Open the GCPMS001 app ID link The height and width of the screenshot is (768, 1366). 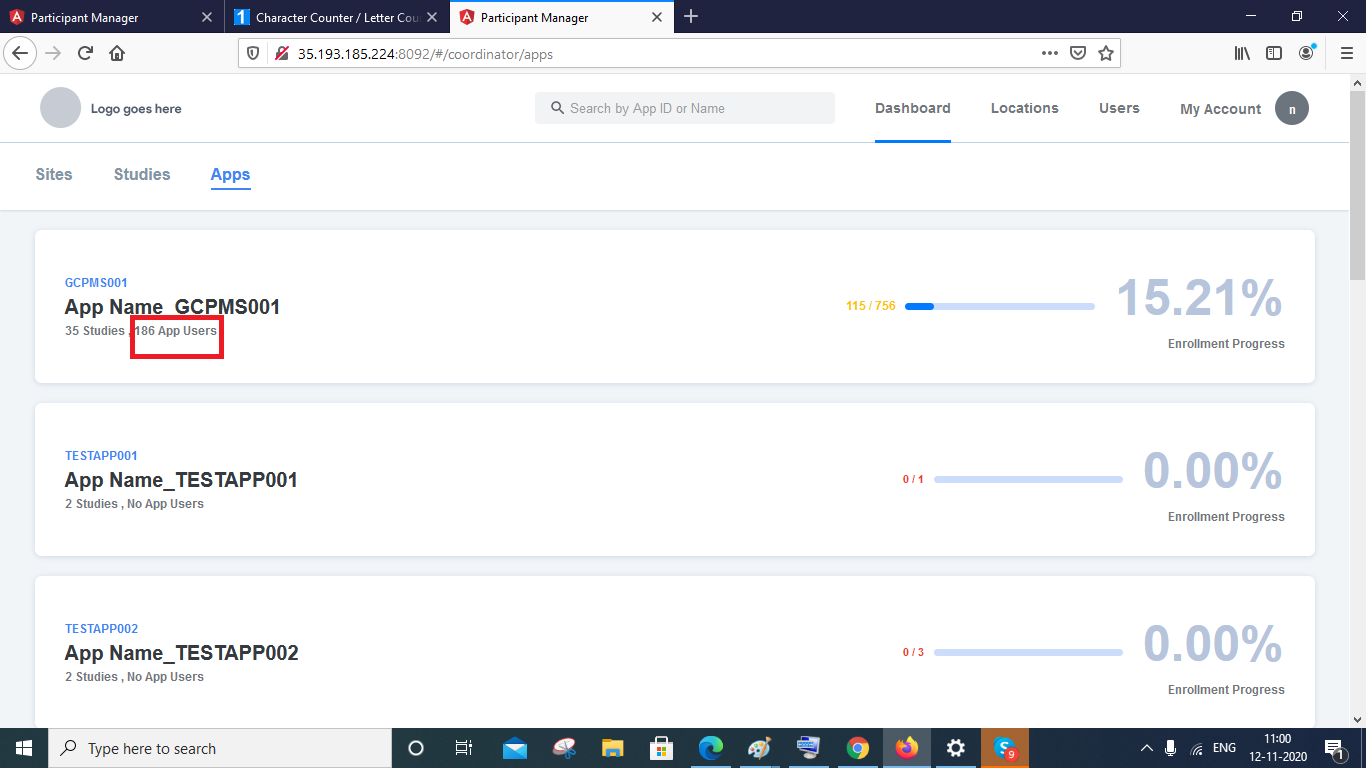tap(96, 283)
